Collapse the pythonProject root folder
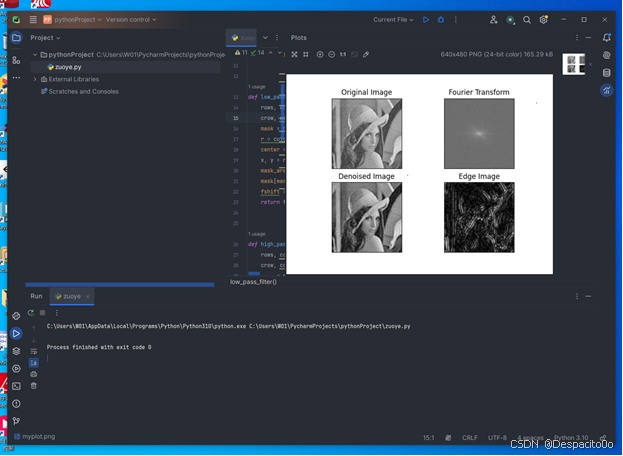The width and height of the screenshot is (623, 456). click(x=35, y=55)
